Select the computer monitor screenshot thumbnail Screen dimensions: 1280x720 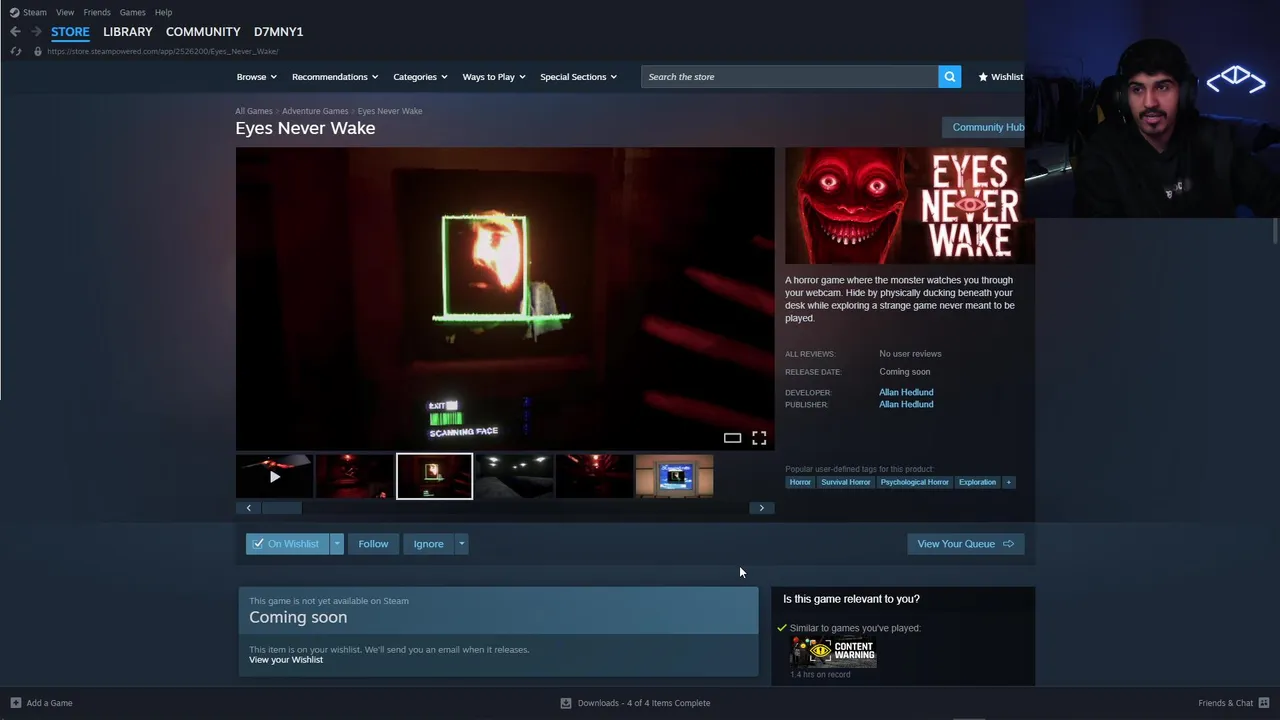coord(674,476)
